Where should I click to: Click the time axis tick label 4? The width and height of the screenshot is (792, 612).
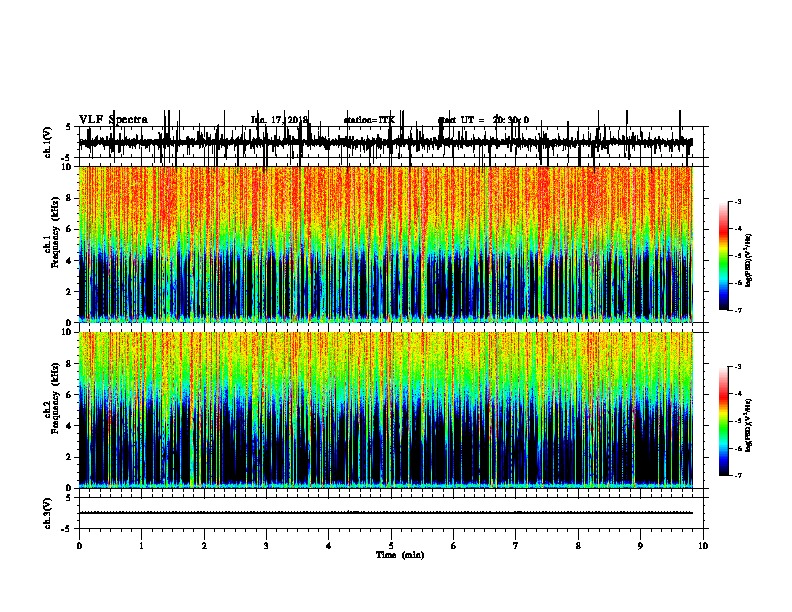(x=329, y=546)
